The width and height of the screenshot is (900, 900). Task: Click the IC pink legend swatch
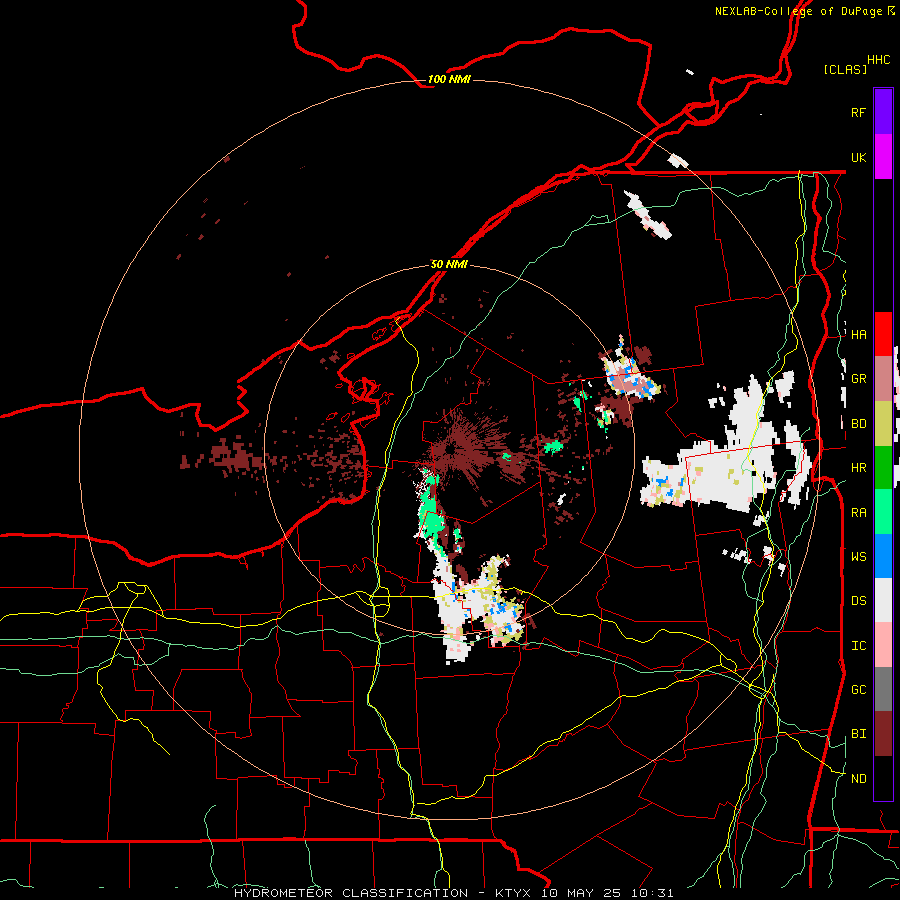[x=883, y=645]
